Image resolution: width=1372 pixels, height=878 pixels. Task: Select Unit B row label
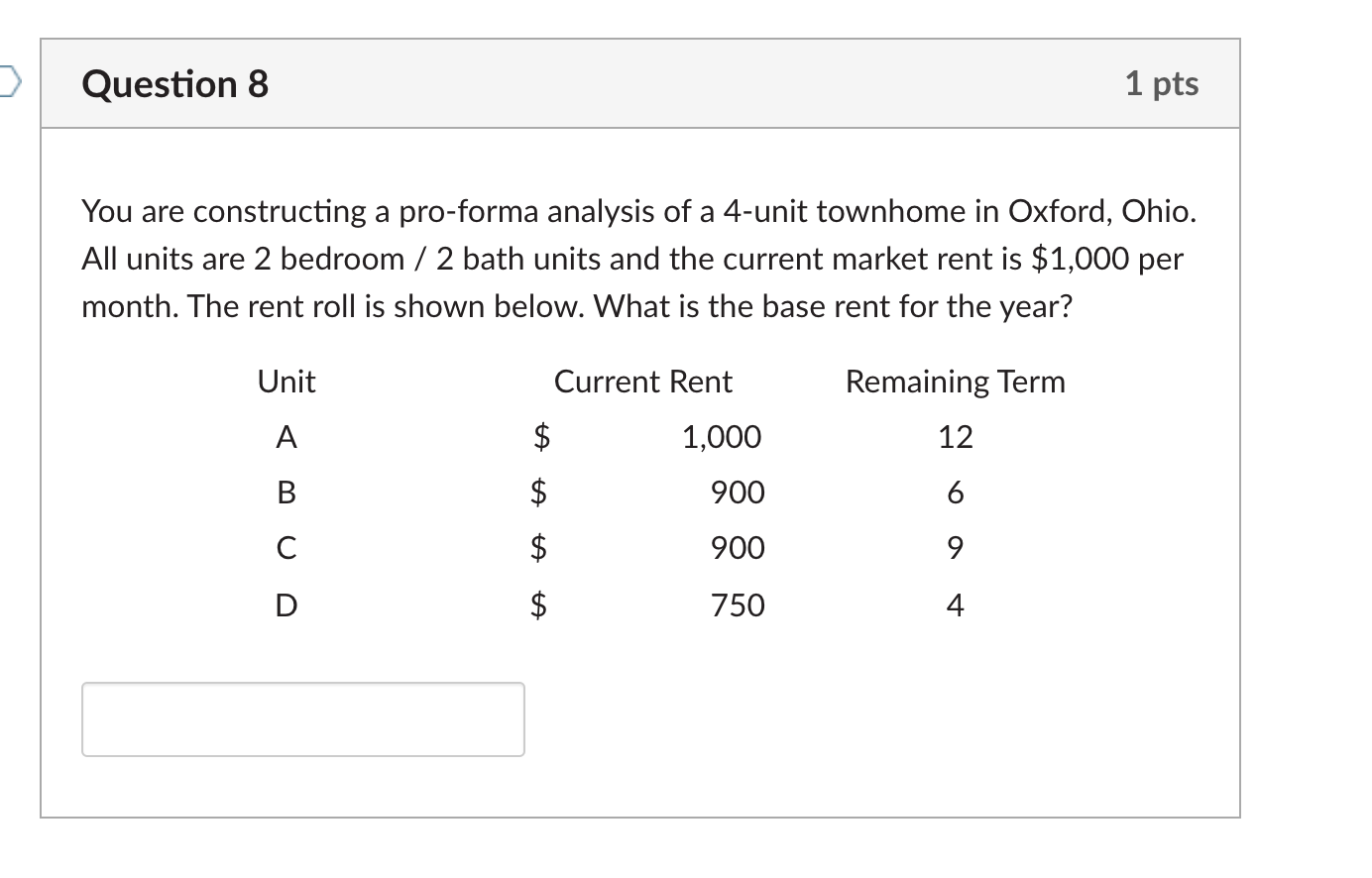pos(286,493)
